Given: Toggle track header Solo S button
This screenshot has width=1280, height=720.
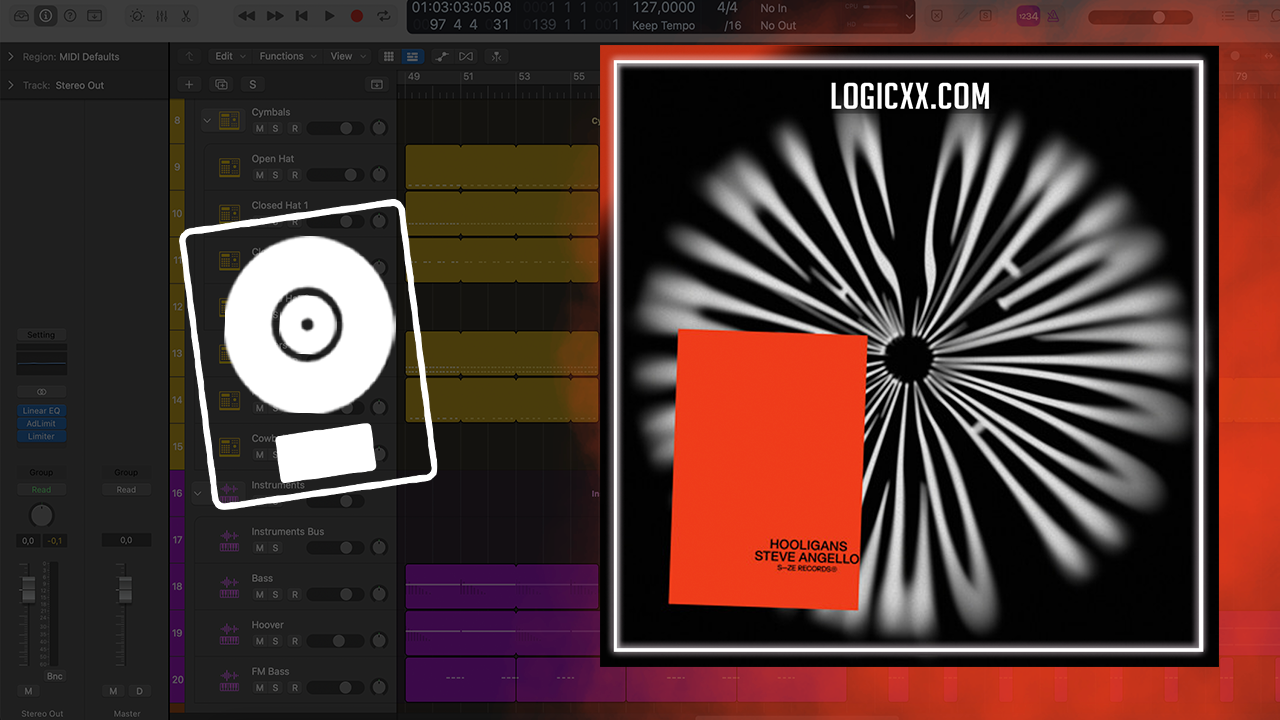Looking at the screenshot, I should pyautogui.click(x=253, y=85).
